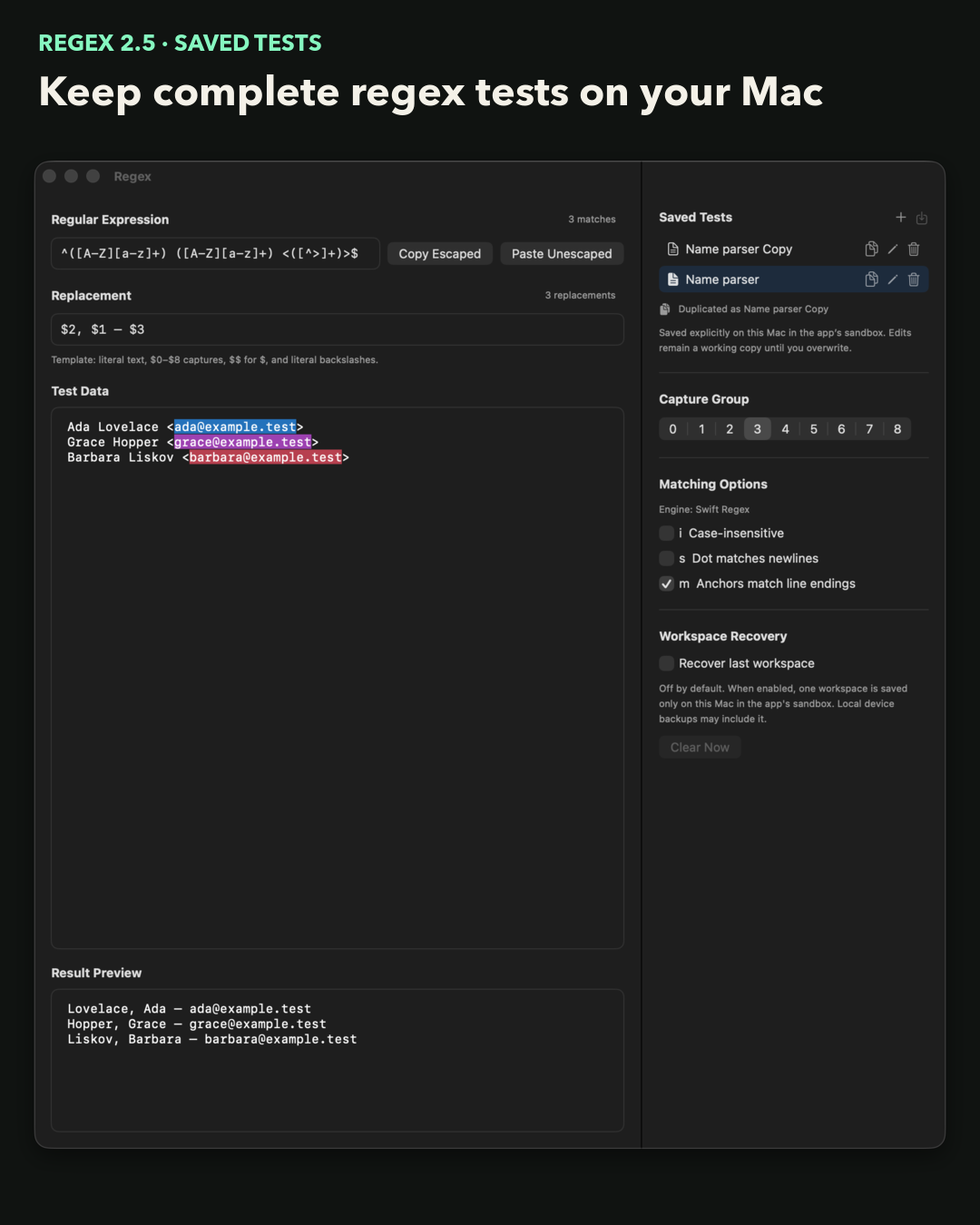Edit the Name parser test with pencil
This screenshot has height=1225, width=980.
893,279
